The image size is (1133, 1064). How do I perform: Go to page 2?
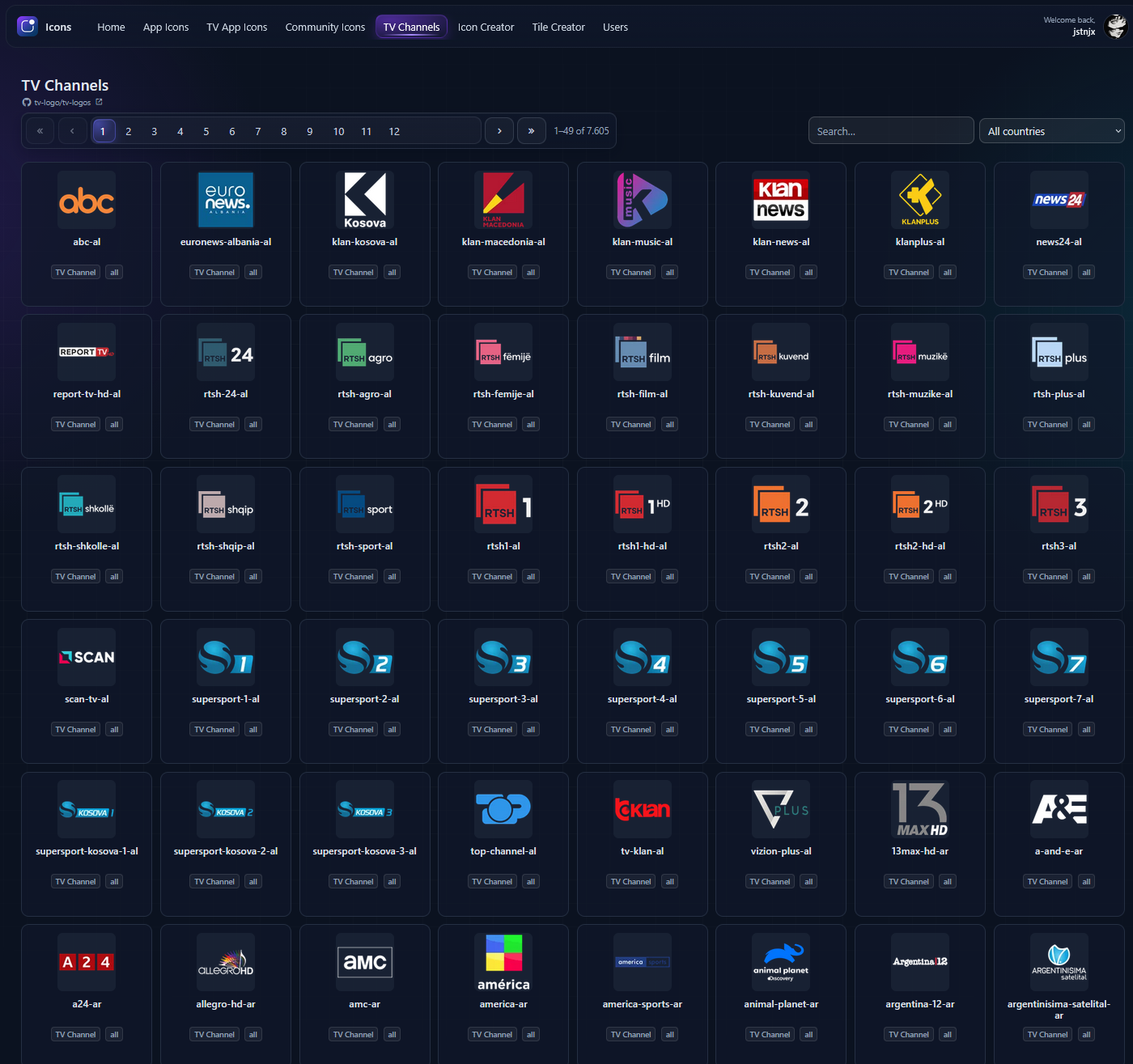tap(129, 131)
